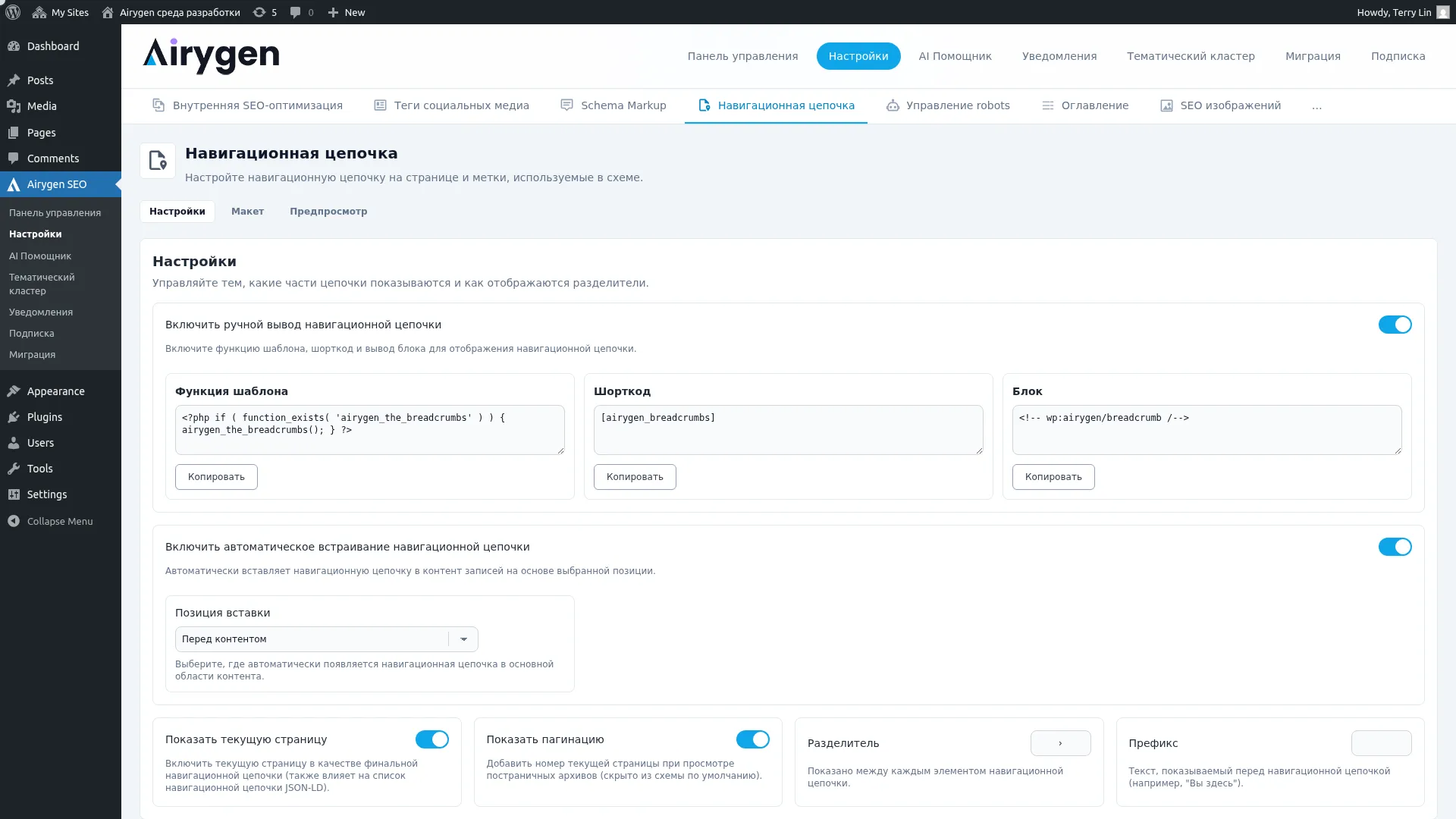1456x819 pixels.
Task: Open the Airygen среда разработки site menu
Action: coord(171,12)
